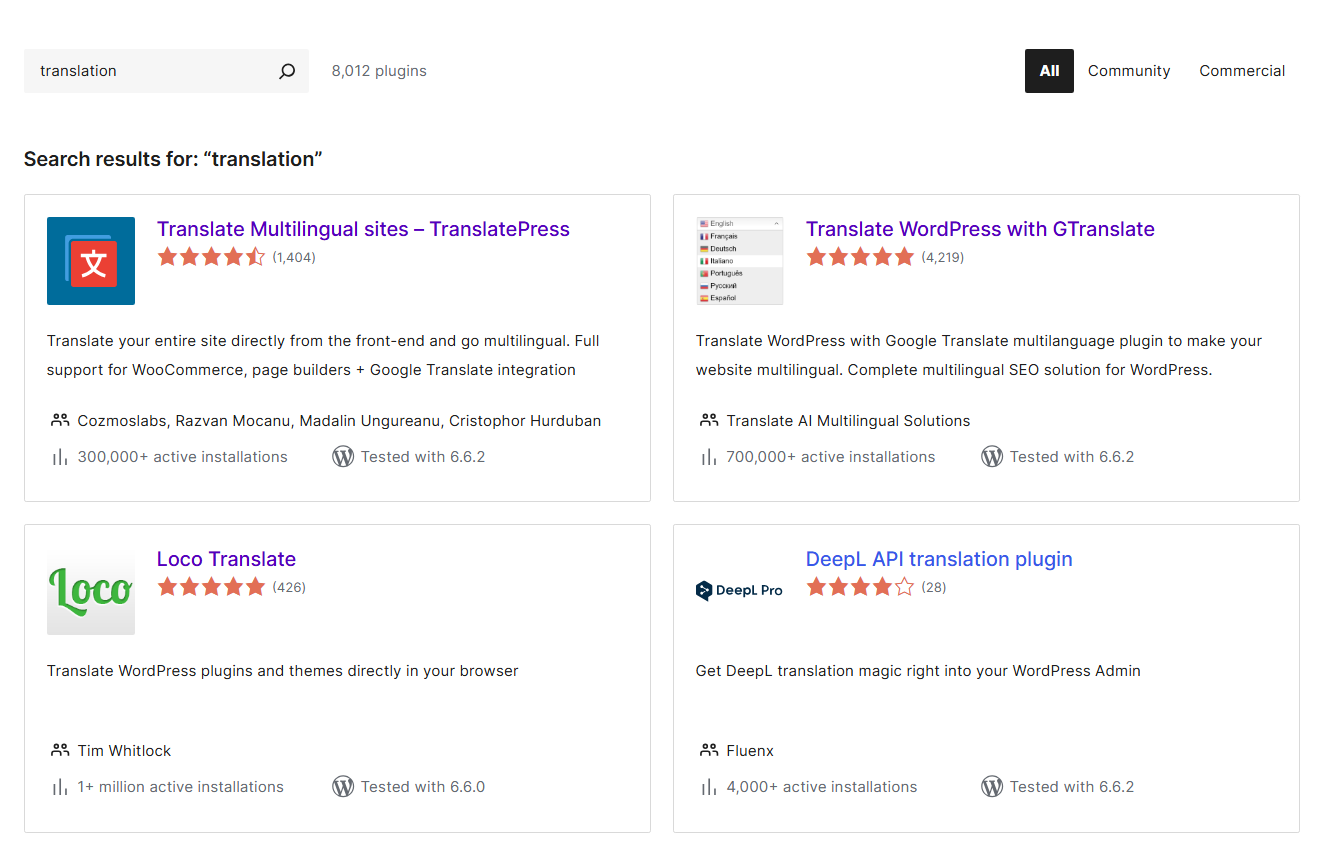Click the TranslatePress plugin logo

click(x=91, y=261)
